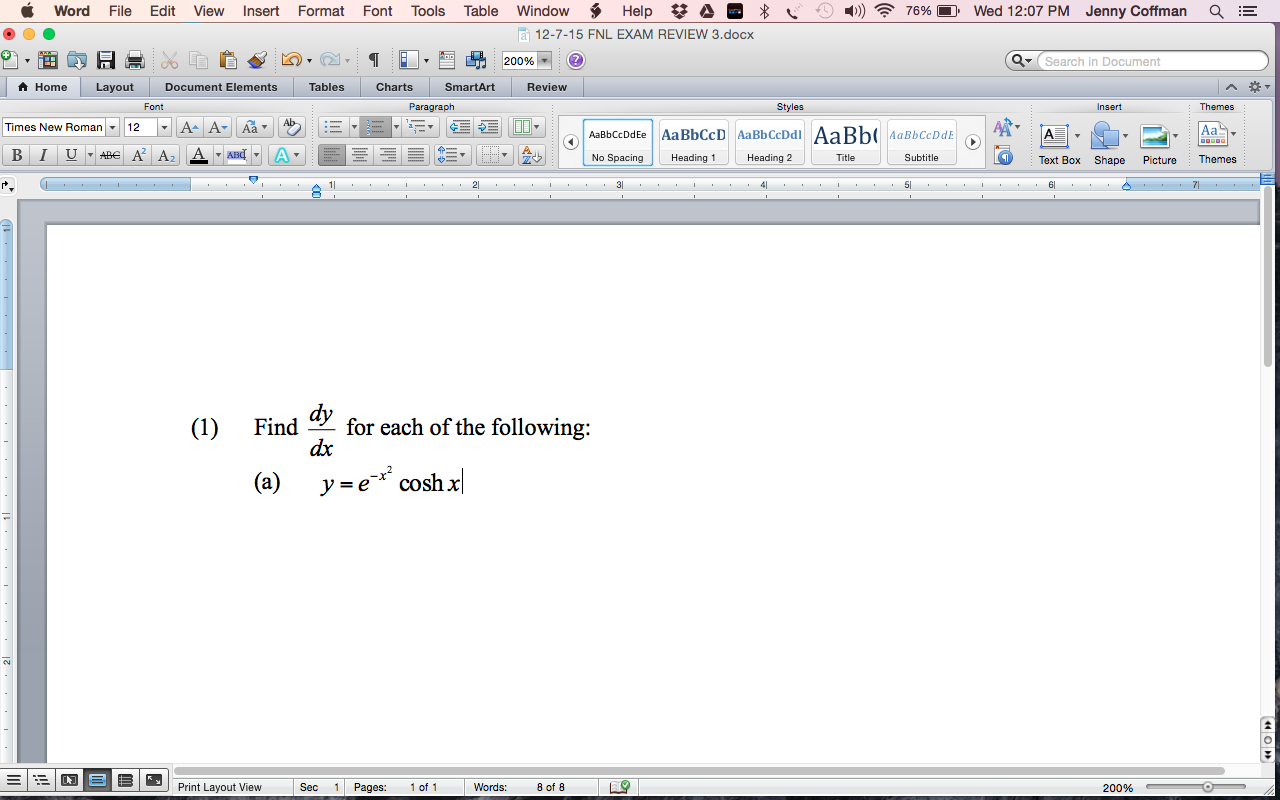This screenshot has height=800, width=1280.
Task: Toggle bold formatting
Action: click(x=16, y=155)
